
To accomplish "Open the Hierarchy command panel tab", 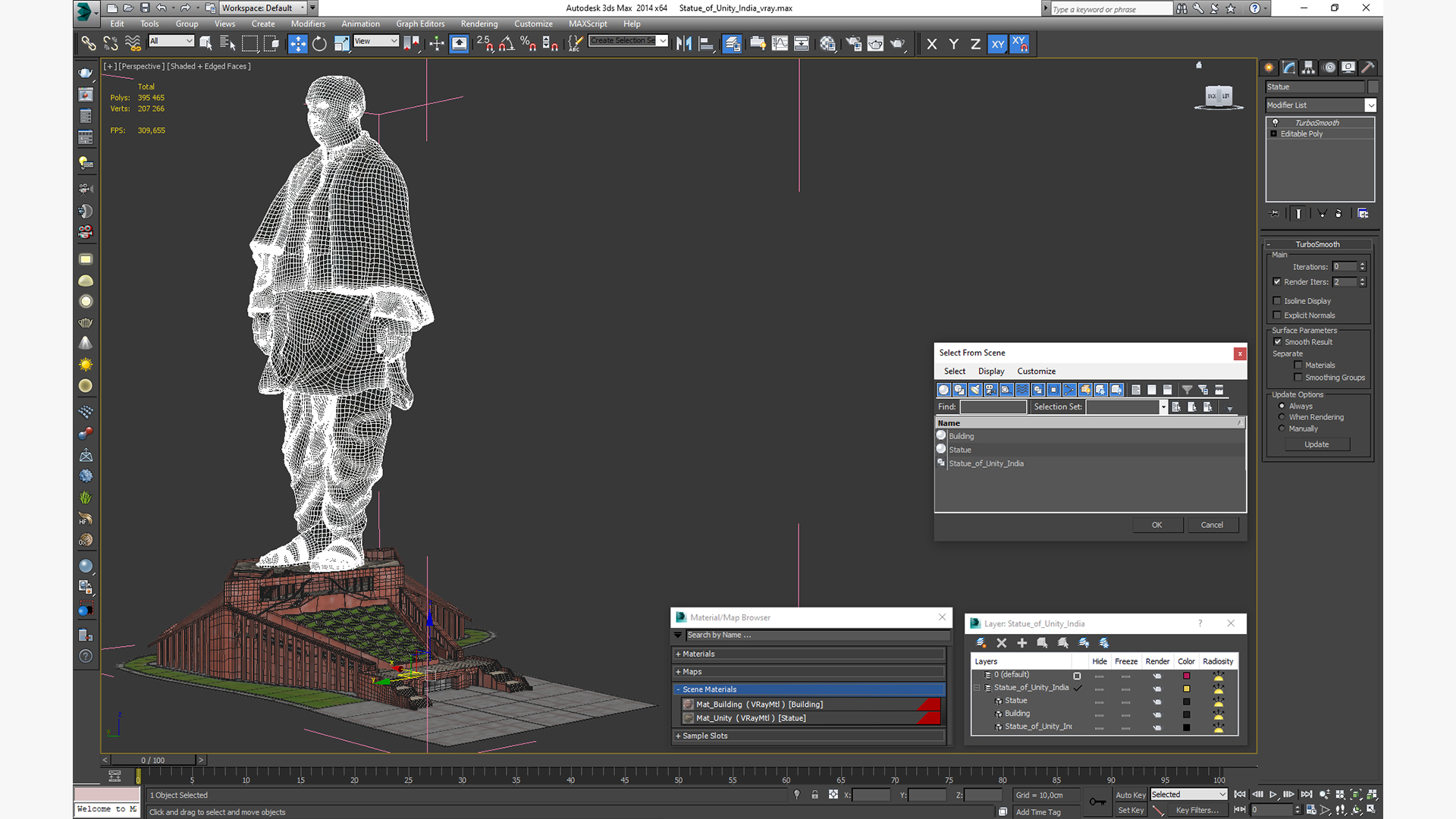I will tap(1308, 67).
